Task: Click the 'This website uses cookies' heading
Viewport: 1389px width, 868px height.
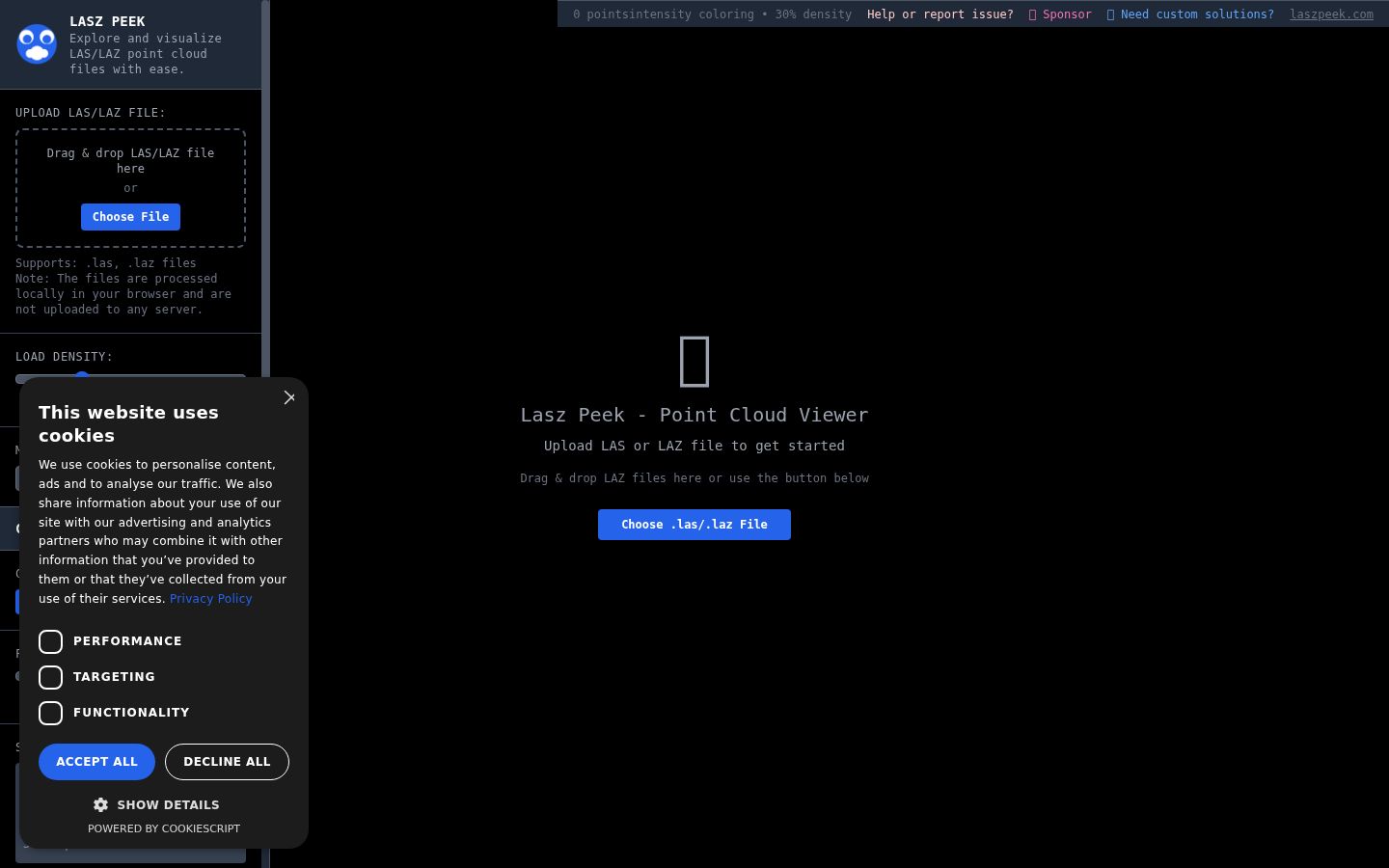Action: pyautogui.click(x=128, y=423)
